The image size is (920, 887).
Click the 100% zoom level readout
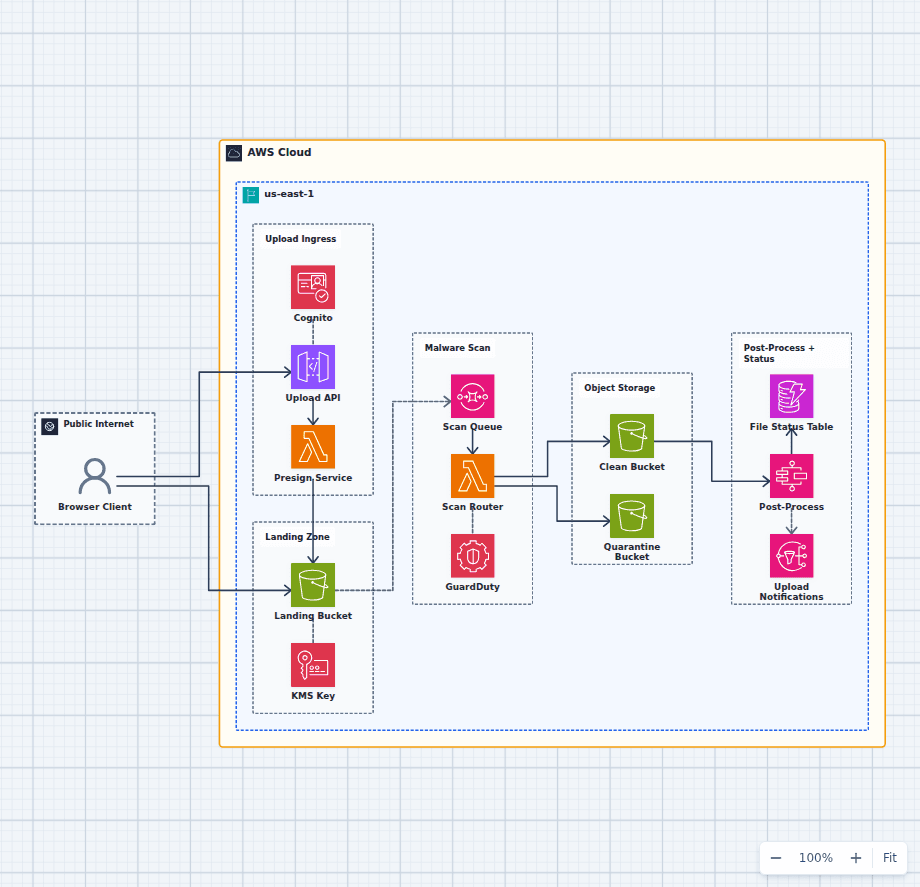click(816, 858)
